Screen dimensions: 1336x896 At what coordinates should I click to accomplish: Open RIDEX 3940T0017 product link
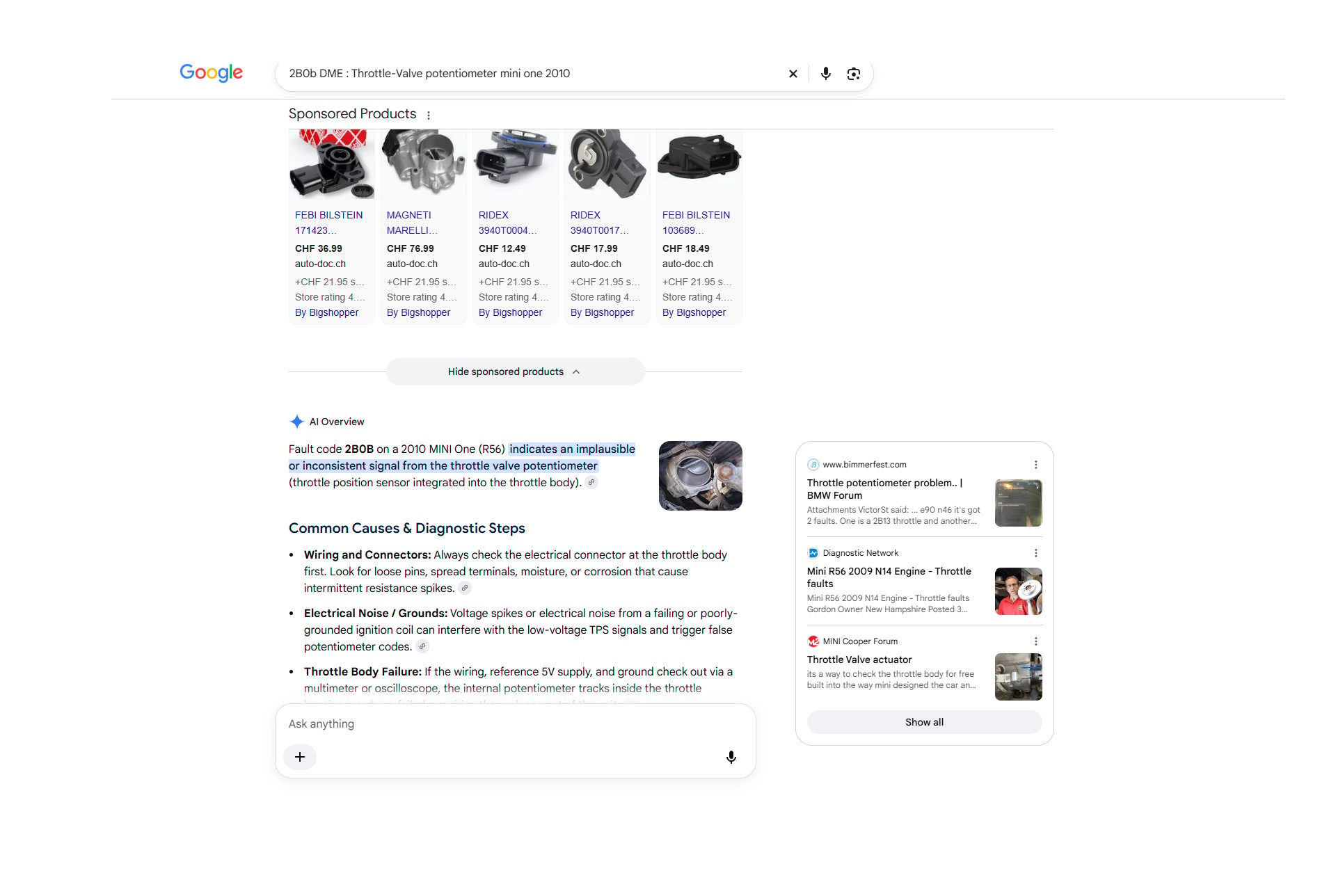point(599,223)
